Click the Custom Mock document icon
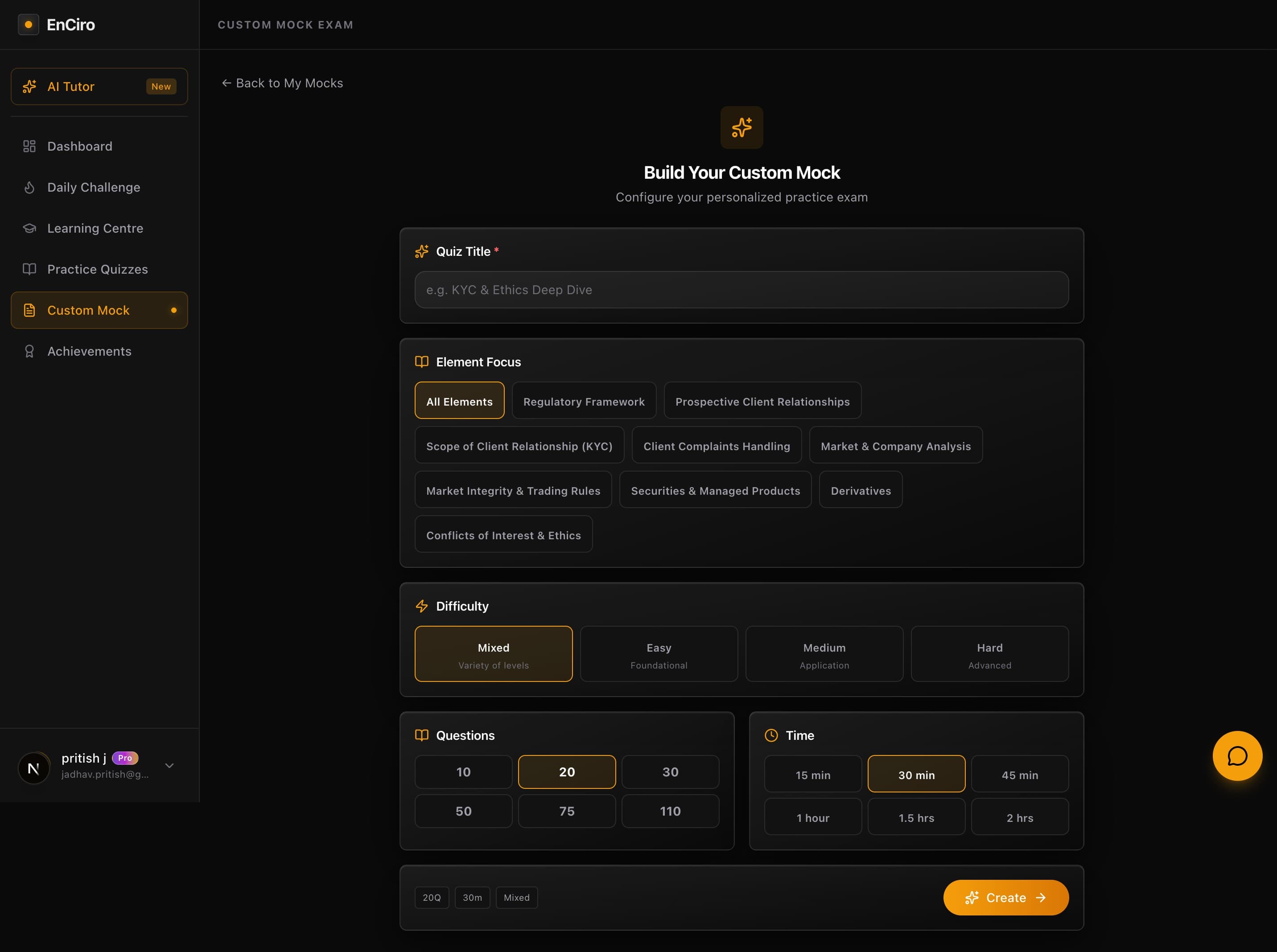1277x952 pixels. [29, 309]
